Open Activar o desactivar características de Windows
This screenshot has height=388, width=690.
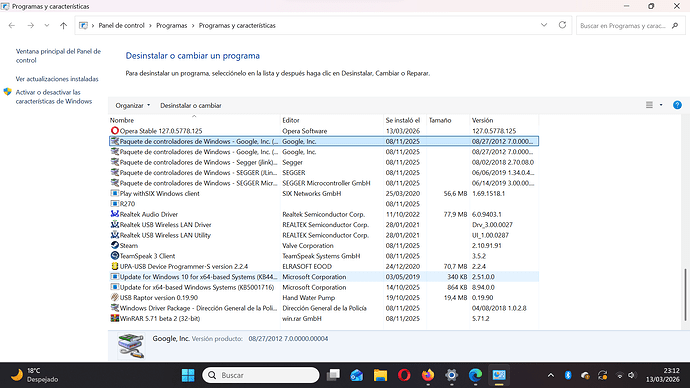54,97
